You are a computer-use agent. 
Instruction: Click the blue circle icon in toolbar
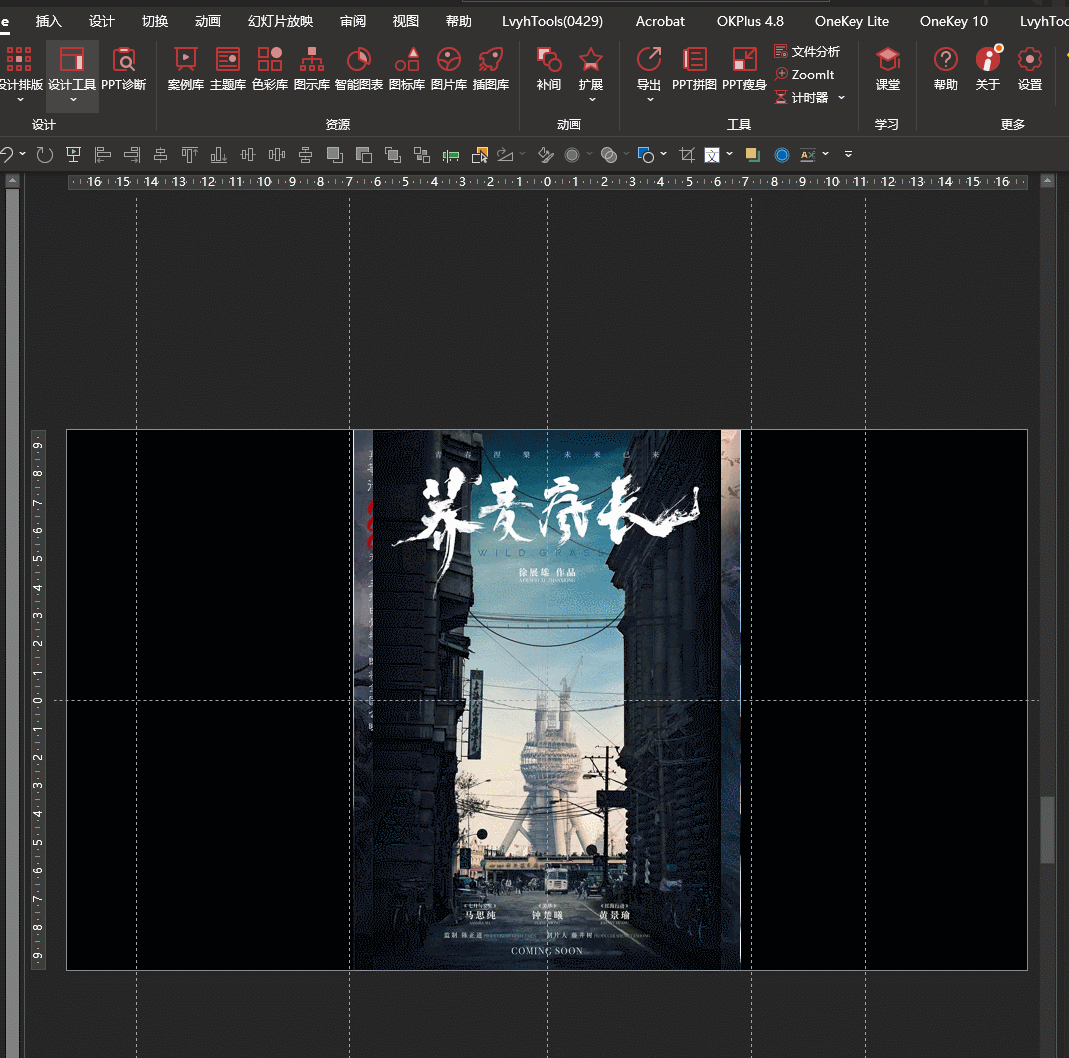tap(782, 155)
